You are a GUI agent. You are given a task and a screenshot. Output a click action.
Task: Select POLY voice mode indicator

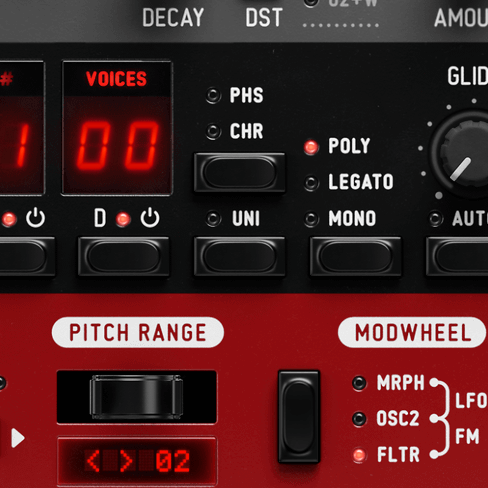click(x=311, y=147)
